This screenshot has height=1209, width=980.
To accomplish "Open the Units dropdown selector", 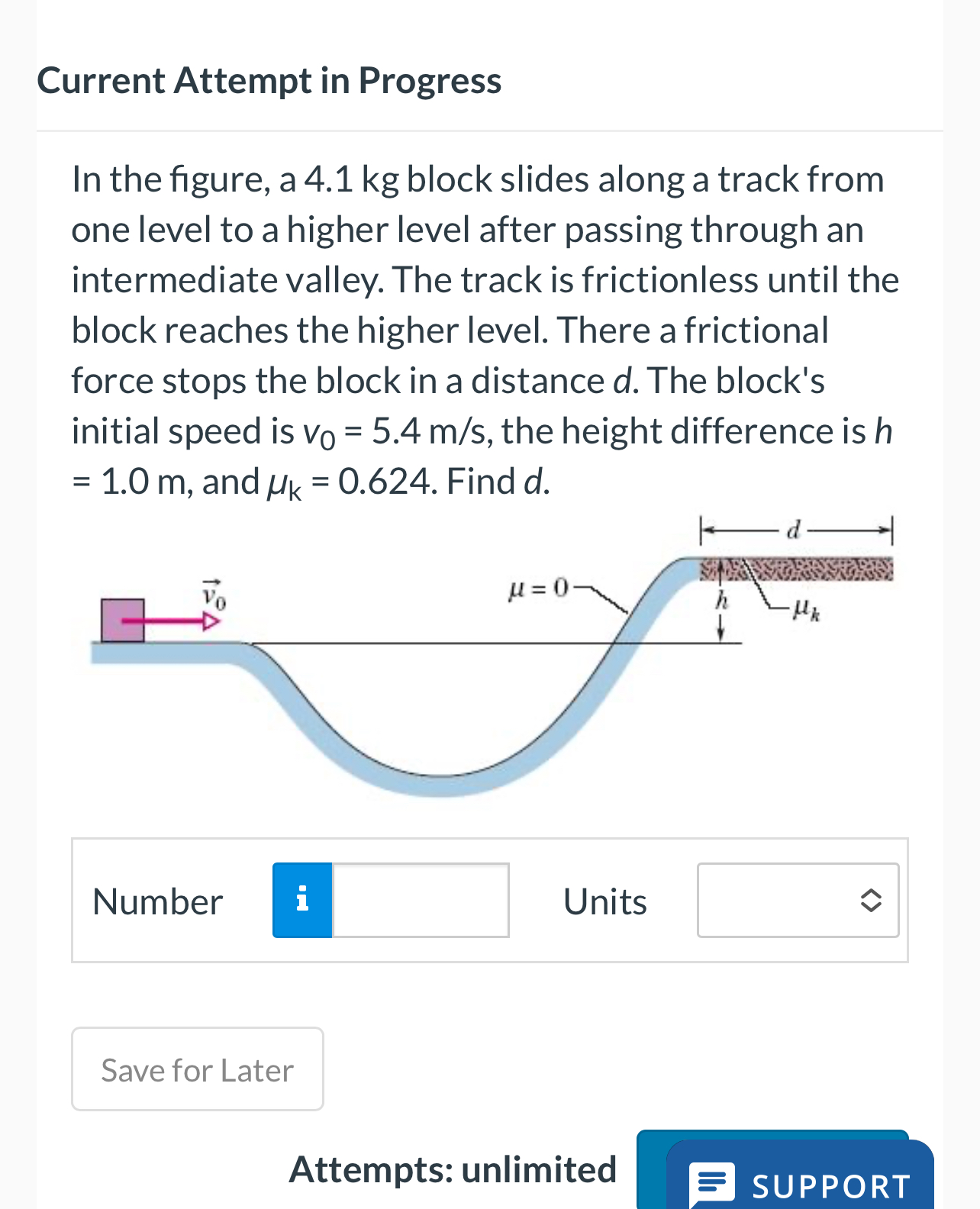I will (797, 900).
